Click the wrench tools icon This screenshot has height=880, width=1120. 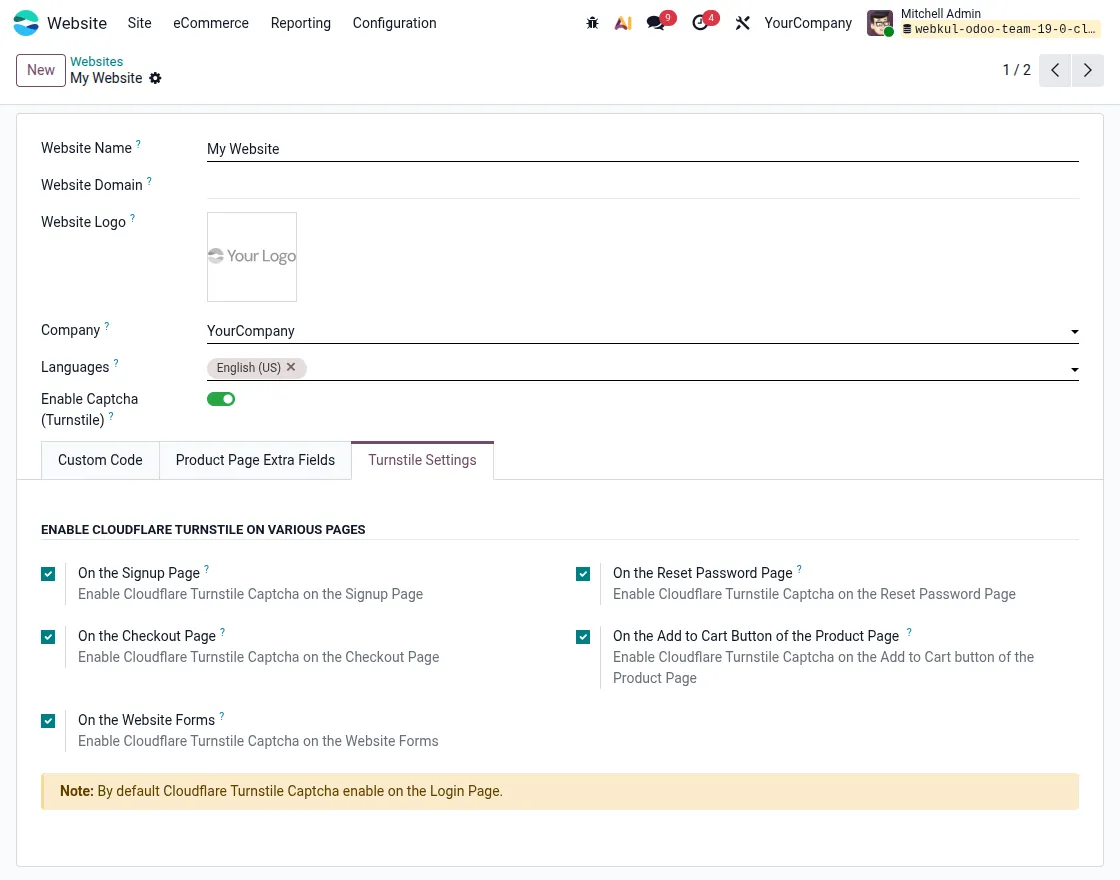[x=742, y=23]
